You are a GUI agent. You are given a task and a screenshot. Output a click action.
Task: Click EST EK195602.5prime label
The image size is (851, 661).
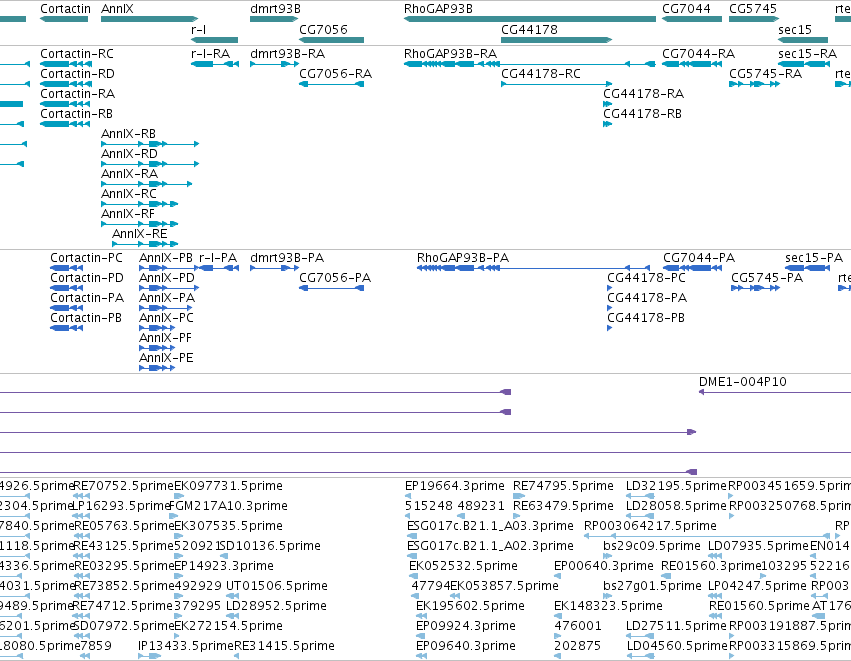coord(471,606)
